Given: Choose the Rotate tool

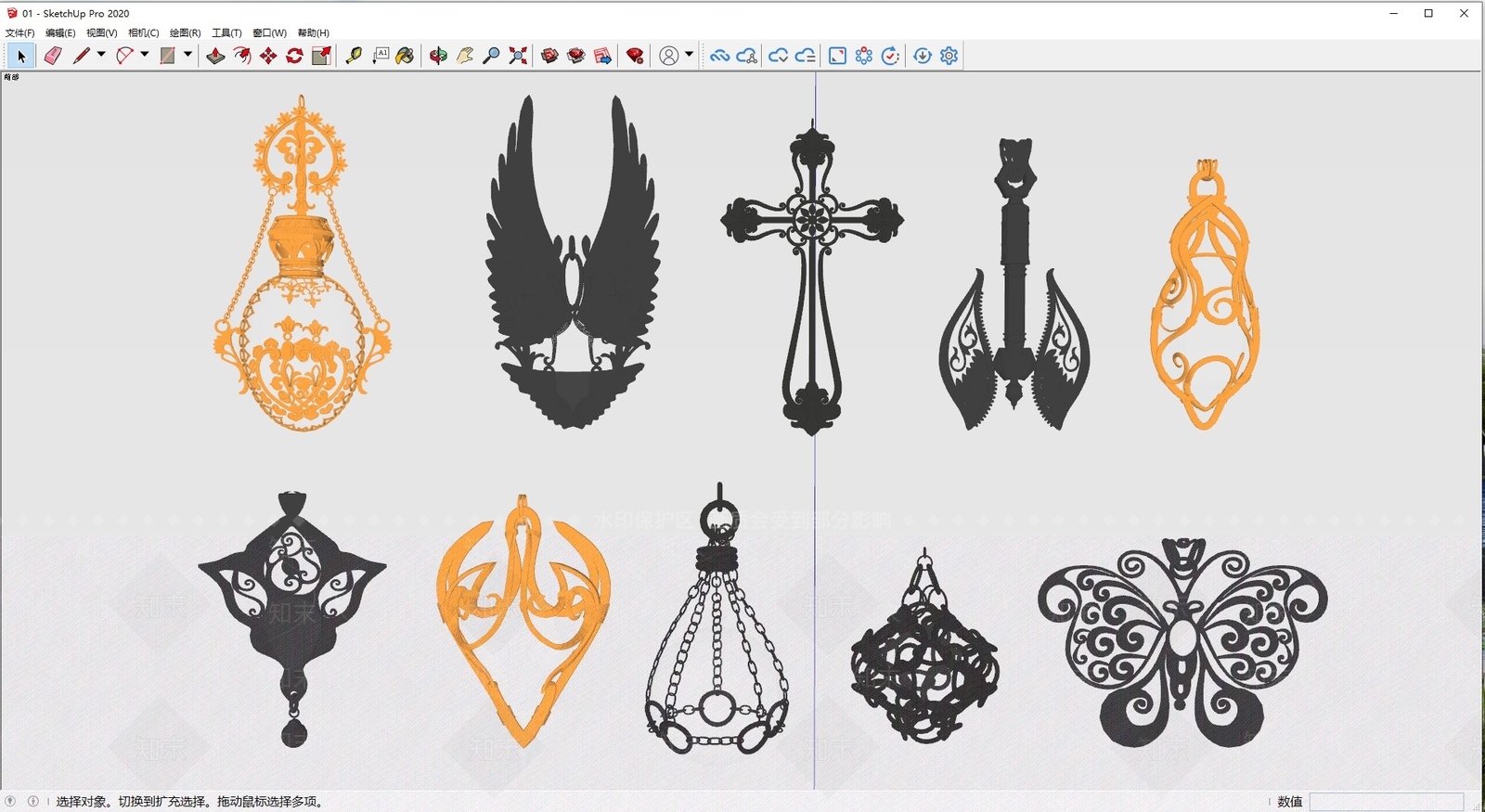Looking at the screenshot, I should [x=294, y=56].
